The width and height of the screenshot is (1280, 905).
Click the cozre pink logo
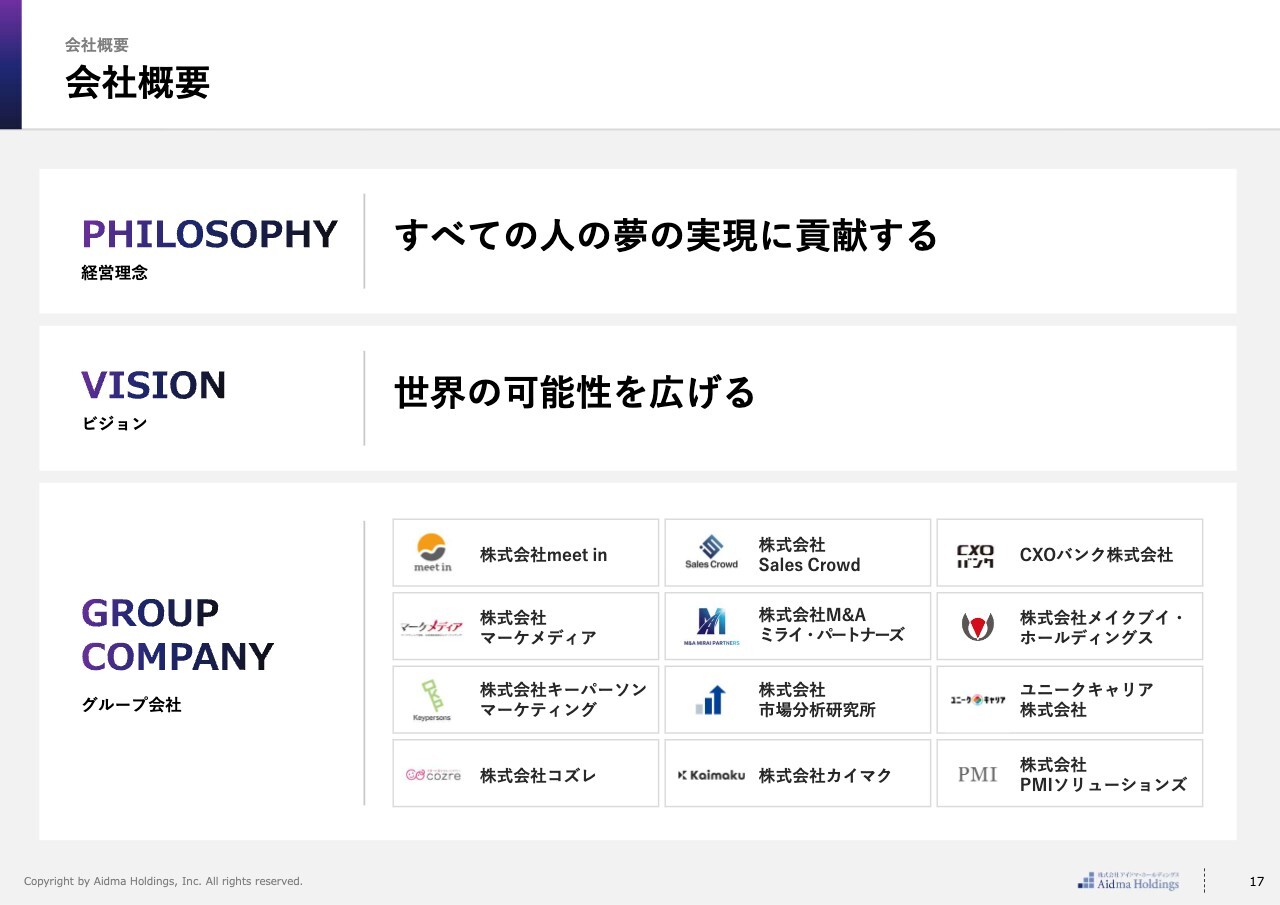(433, 774)
